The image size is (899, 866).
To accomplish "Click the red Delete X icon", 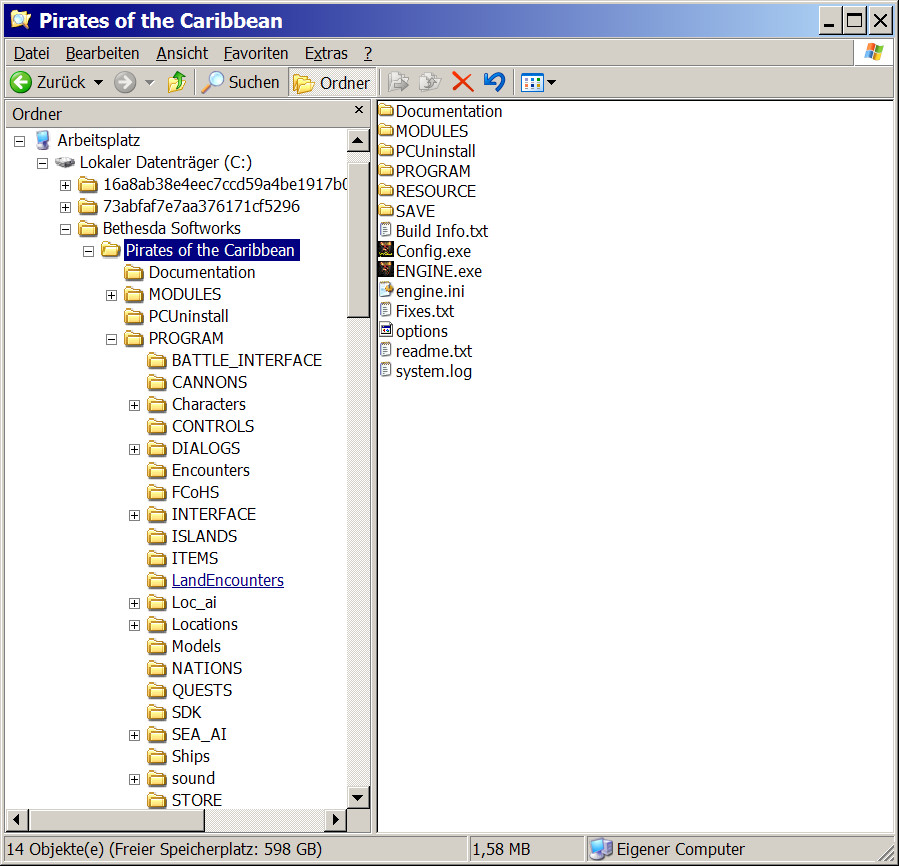I will [x=462, y=83].
